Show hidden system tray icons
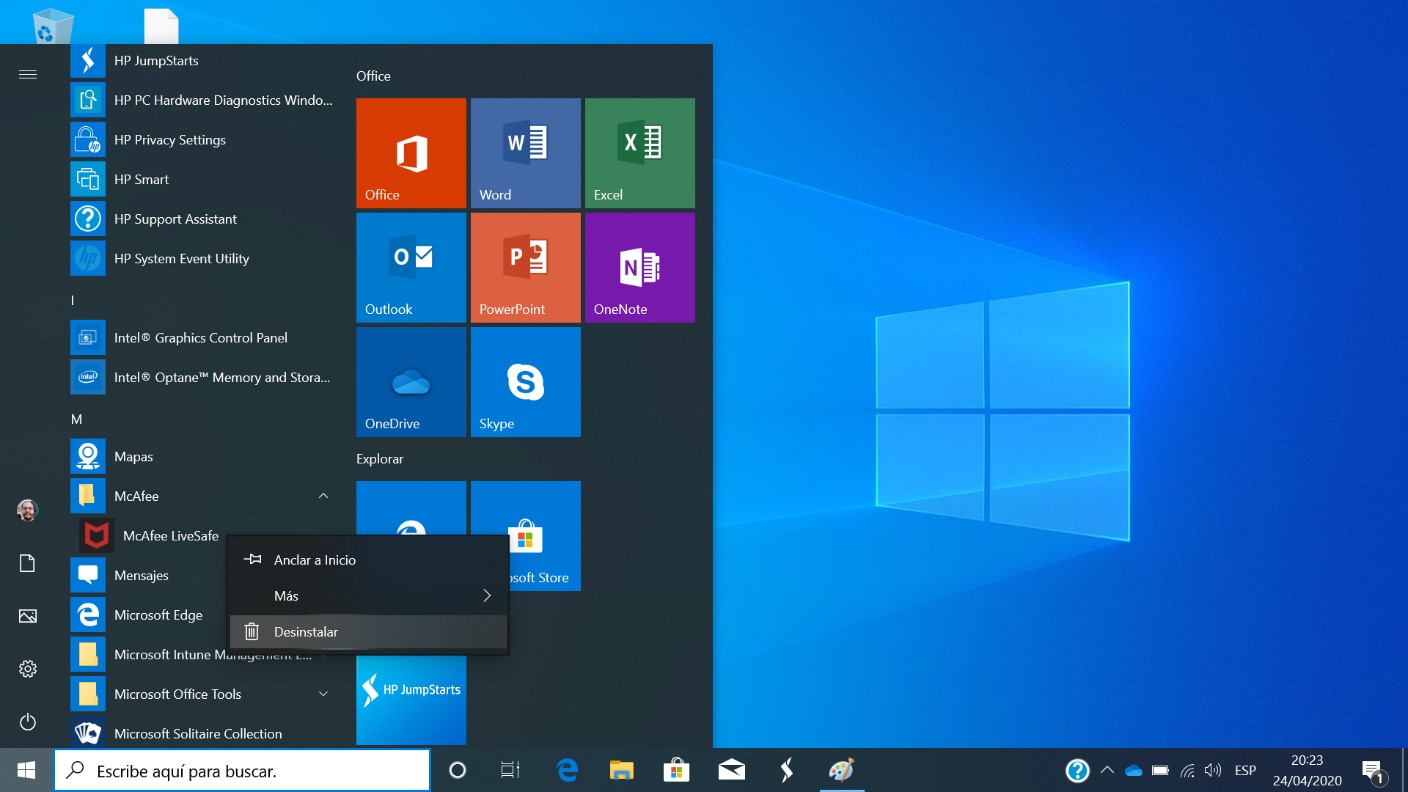Image resolution: width=1408 pixels, height=792 pixels. click(1107, 770)
